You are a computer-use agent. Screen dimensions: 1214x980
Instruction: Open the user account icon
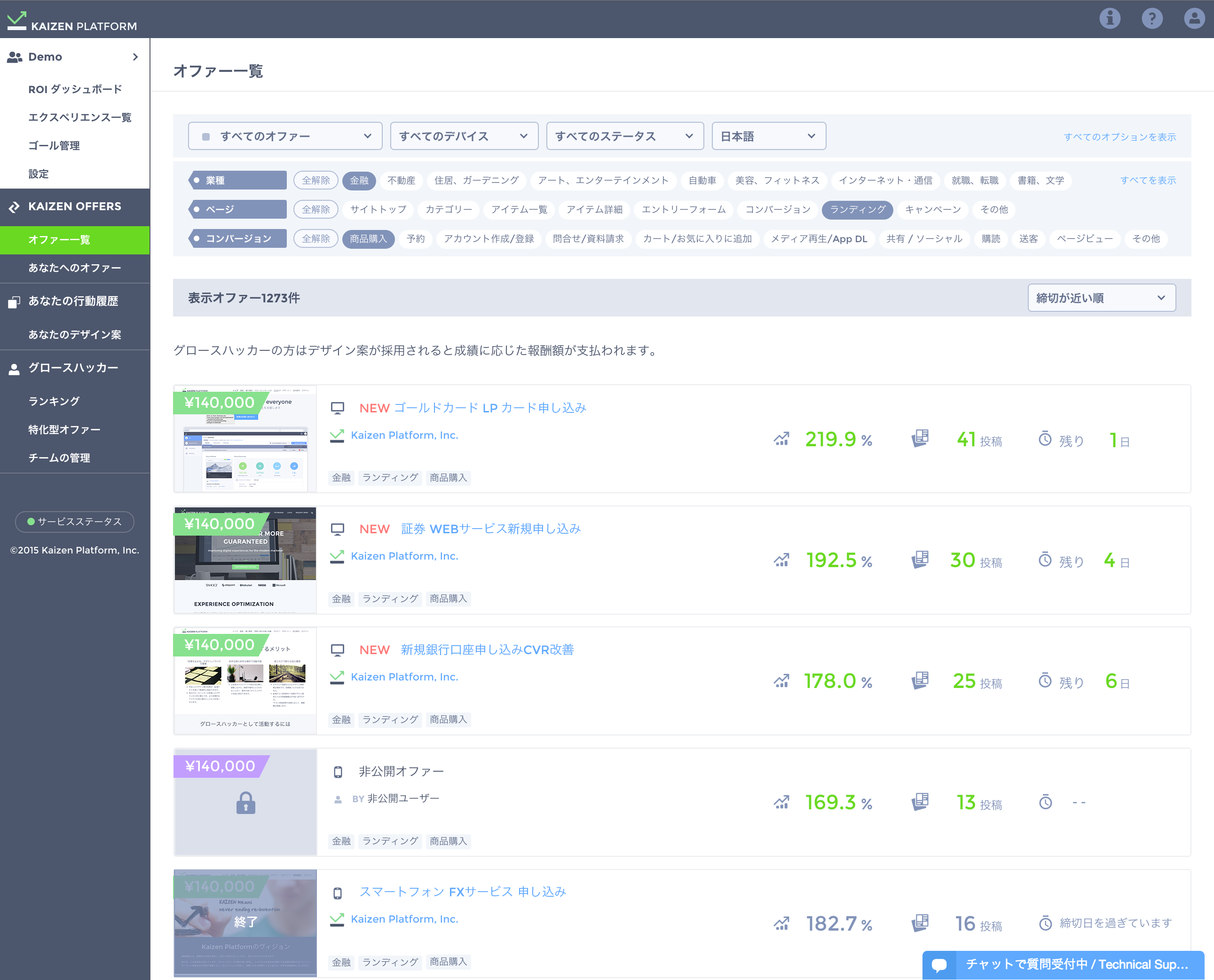pos(1194,19)
